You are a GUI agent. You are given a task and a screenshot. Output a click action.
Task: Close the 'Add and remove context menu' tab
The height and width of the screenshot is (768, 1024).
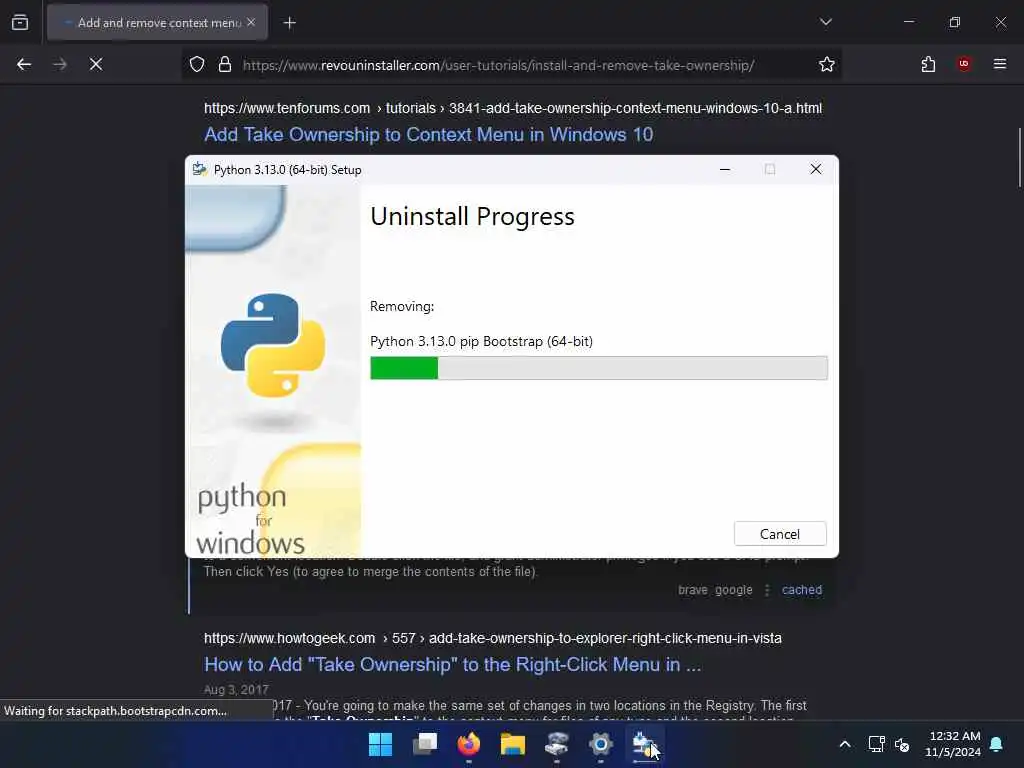click(x=251, y=22)
